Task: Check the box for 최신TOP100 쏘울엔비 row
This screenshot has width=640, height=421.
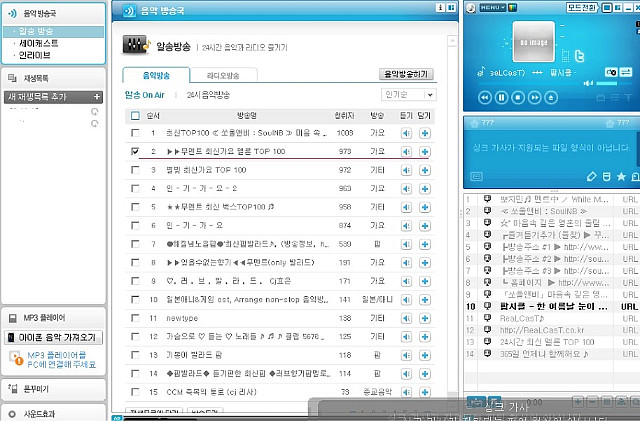Action: [x=135, y=133]
